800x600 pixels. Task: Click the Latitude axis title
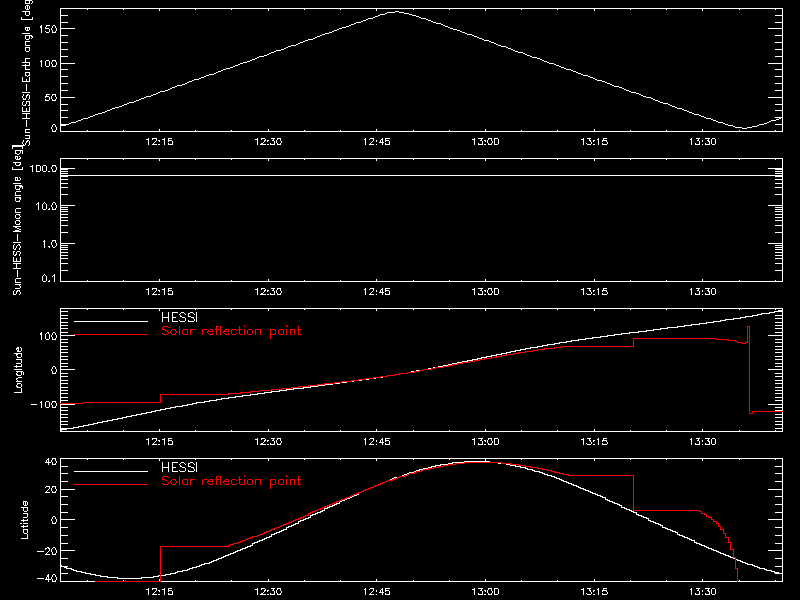[x=24, y=520]
